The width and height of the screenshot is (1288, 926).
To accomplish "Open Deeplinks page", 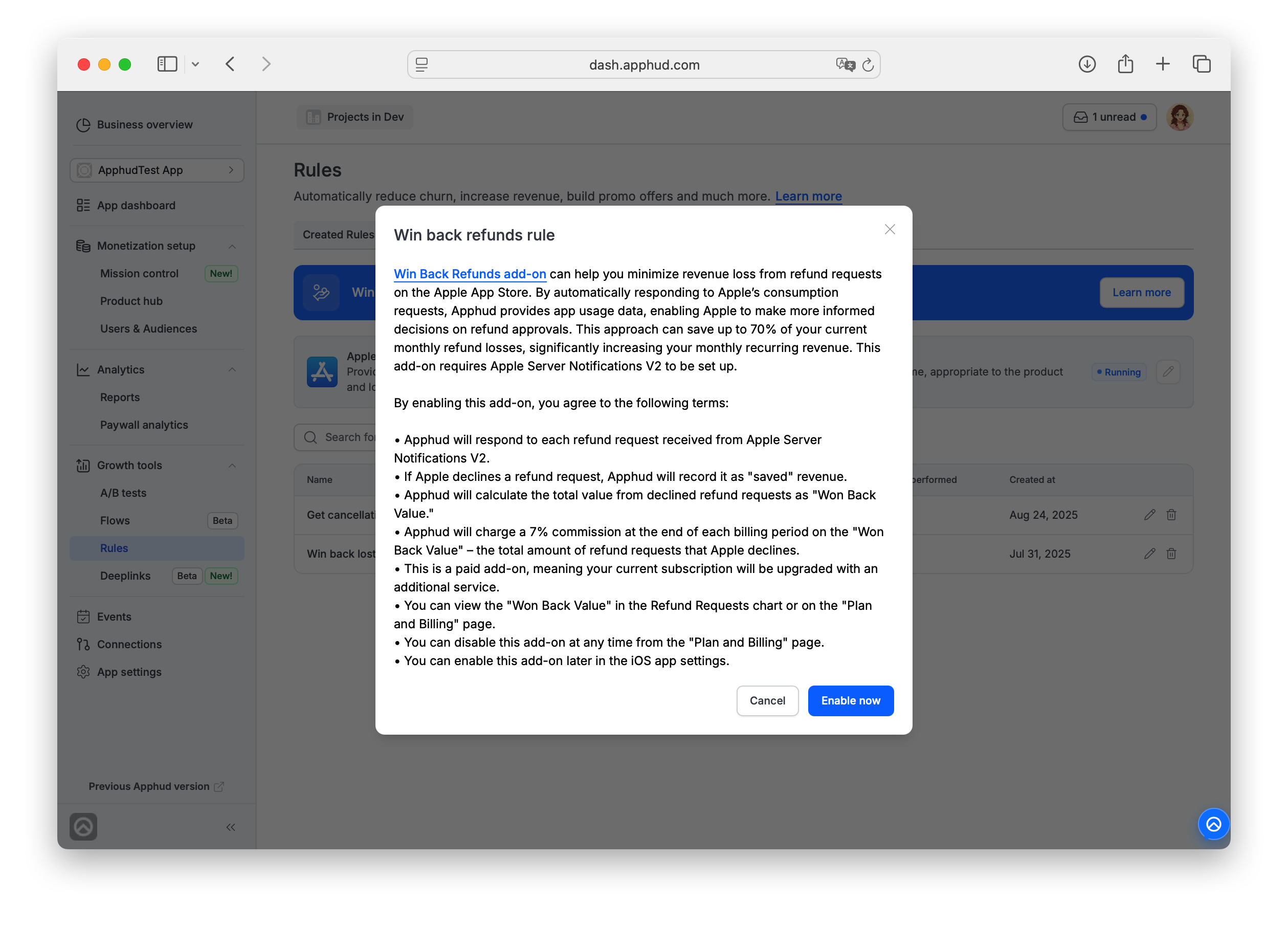I will 125,576.
